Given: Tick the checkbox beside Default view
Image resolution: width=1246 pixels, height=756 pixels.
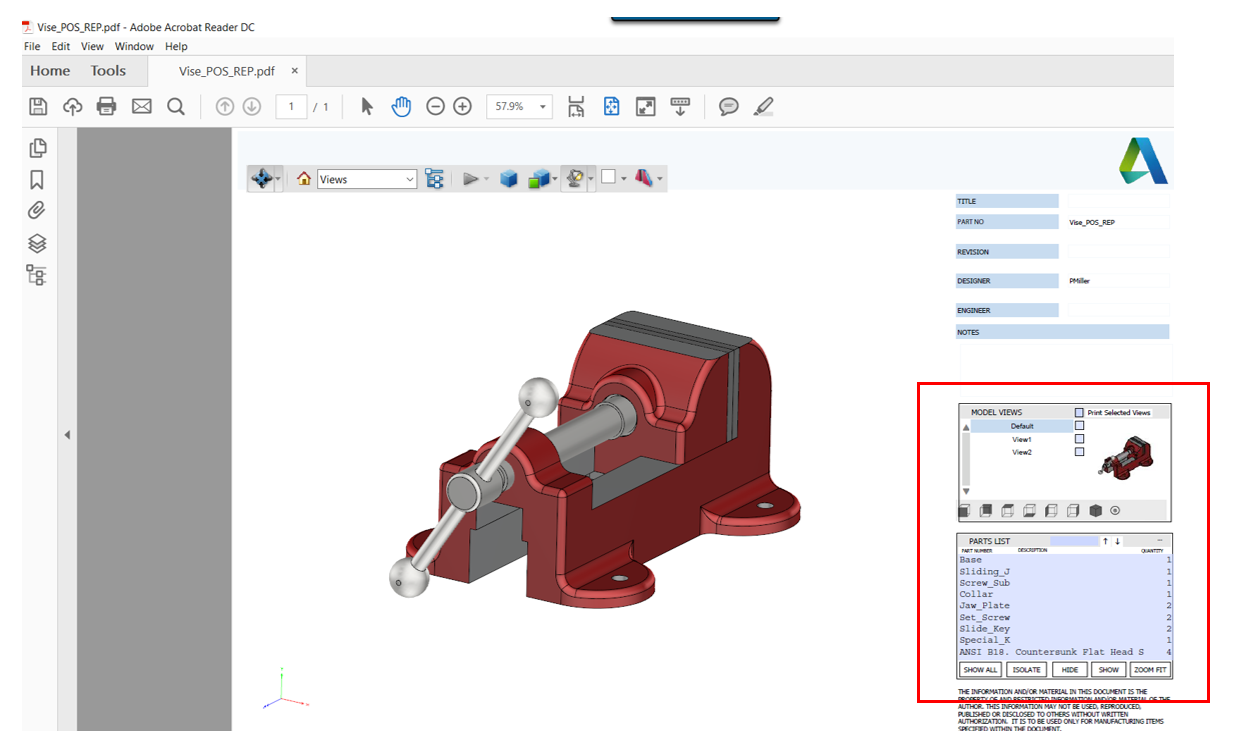Looking at the screenshot, I should (x=1079, y=426).
